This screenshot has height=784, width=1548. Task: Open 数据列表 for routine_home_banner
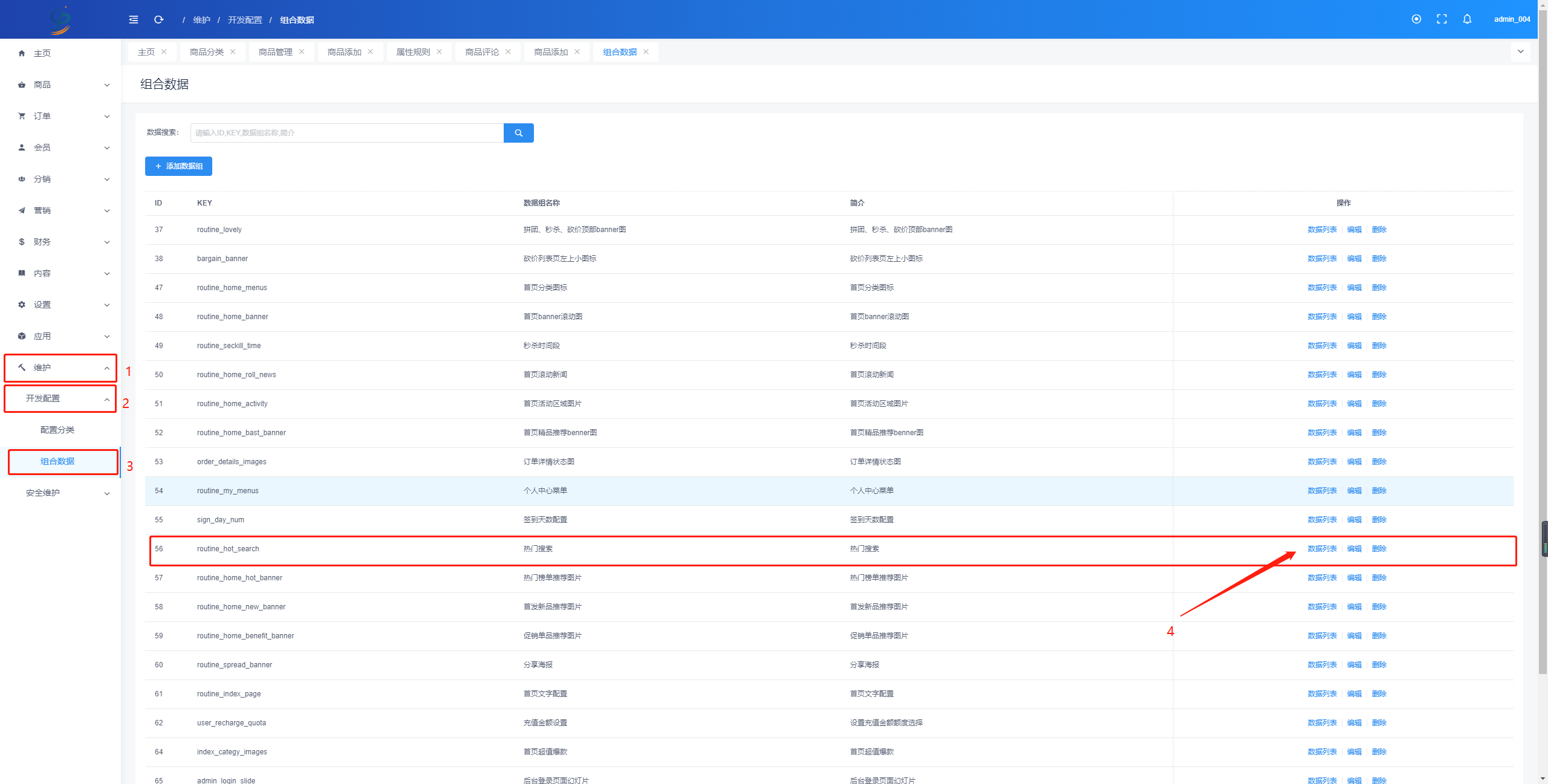[1322, 317]
